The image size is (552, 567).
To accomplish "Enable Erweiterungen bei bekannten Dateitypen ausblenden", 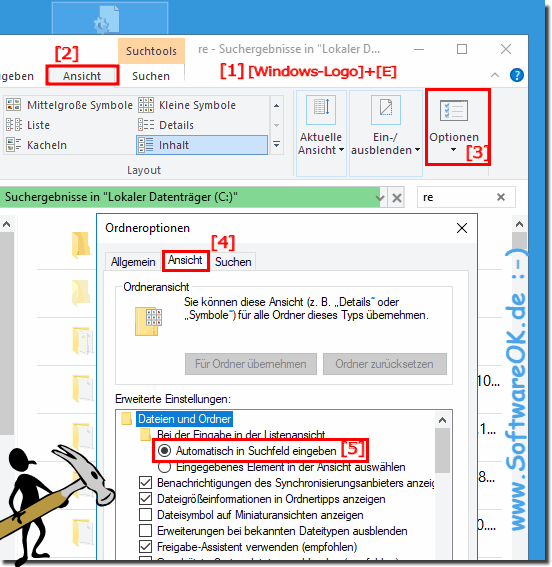I will 145,530.
